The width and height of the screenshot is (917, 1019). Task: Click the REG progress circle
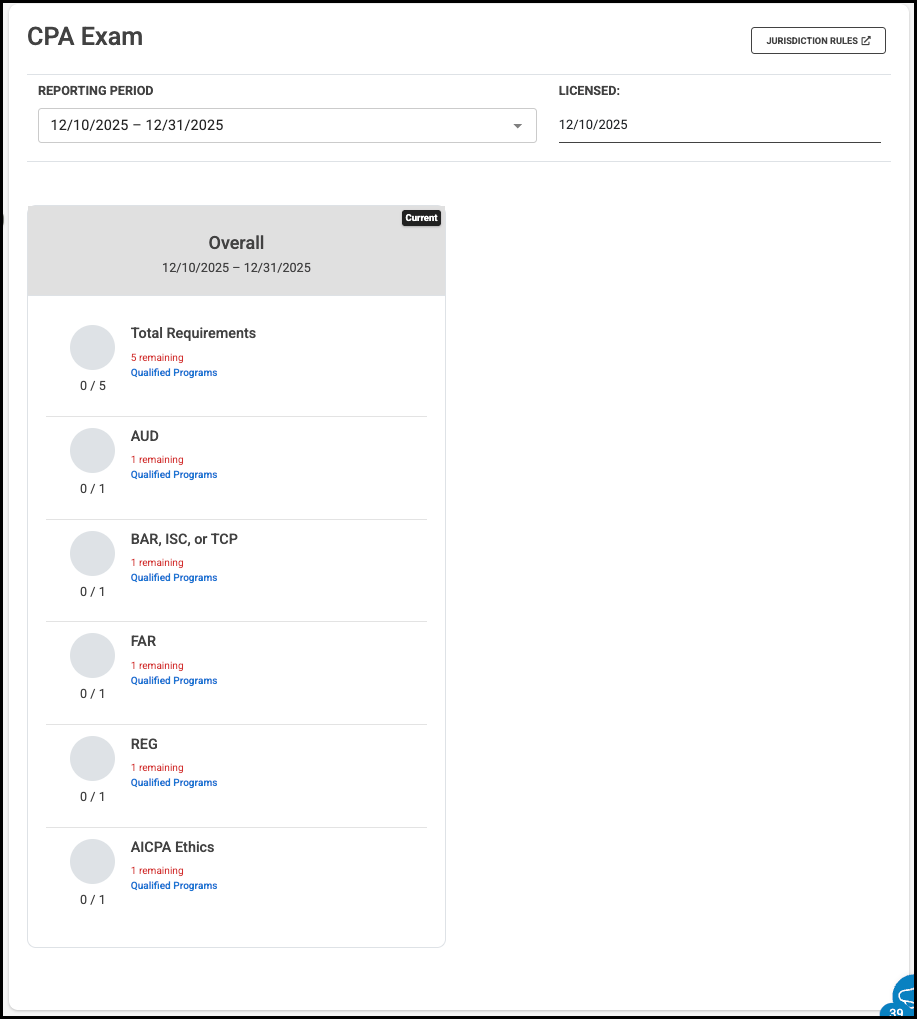click(92, 759)
